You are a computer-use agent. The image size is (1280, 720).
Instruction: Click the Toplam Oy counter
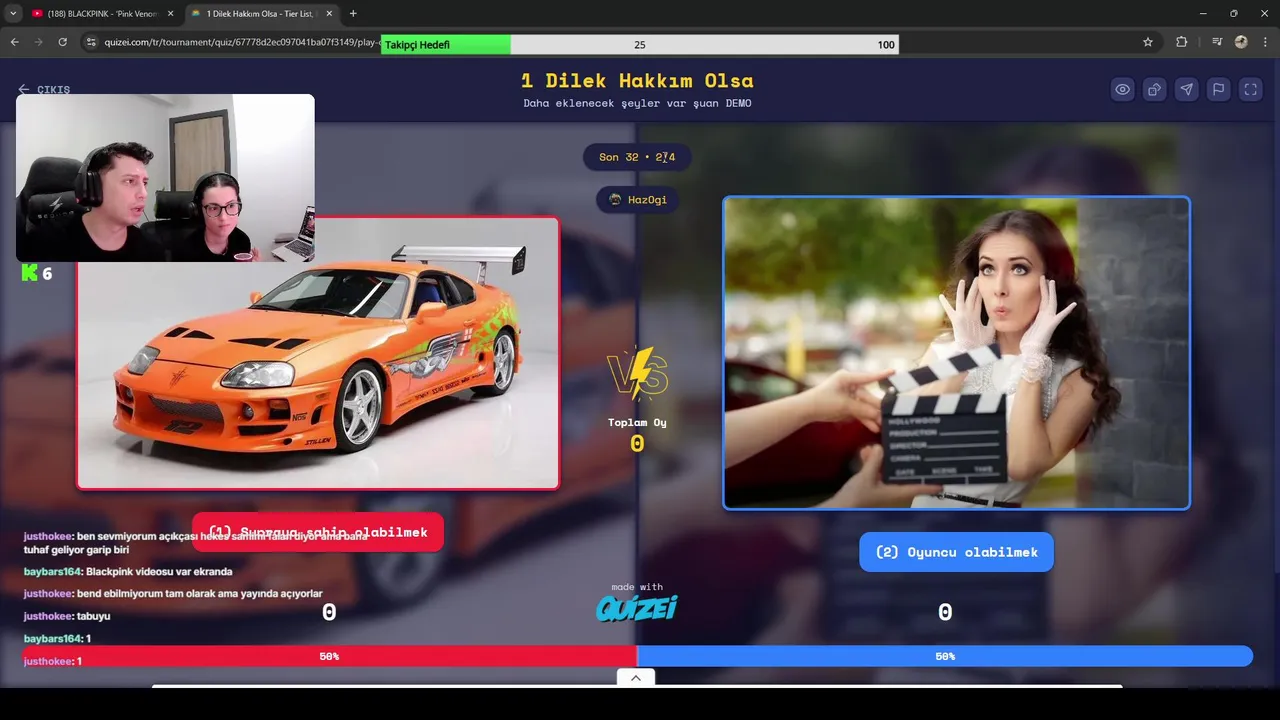click(x=637, y=435)
